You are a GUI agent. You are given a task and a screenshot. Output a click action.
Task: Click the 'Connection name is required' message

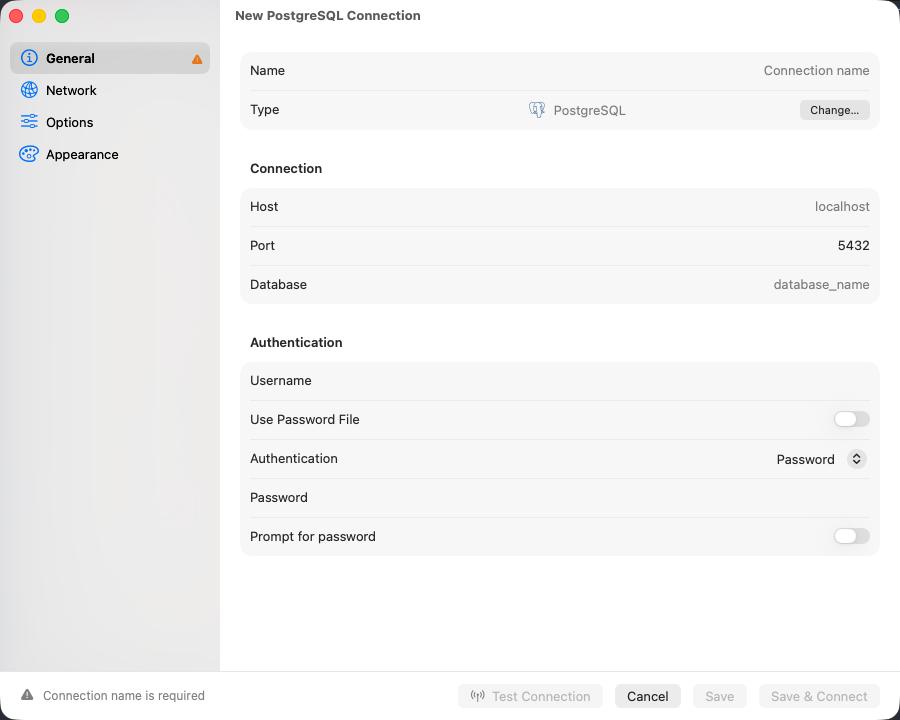[x=124, y=695]
